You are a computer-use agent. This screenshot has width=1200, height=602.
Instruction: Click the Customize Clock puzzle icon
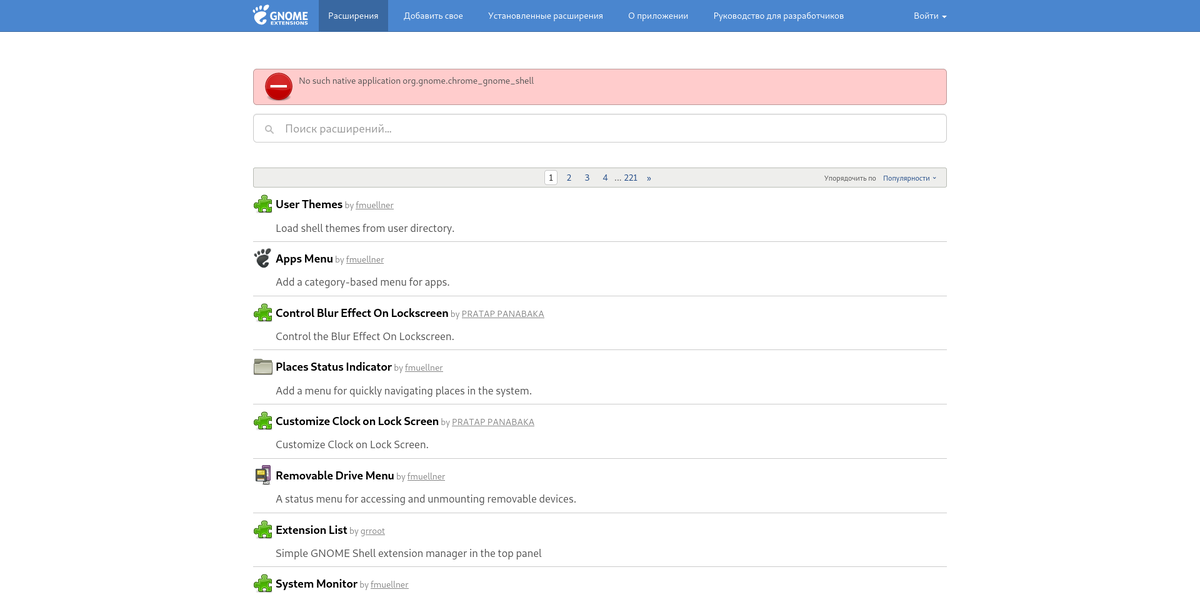[x=263, y=421]
